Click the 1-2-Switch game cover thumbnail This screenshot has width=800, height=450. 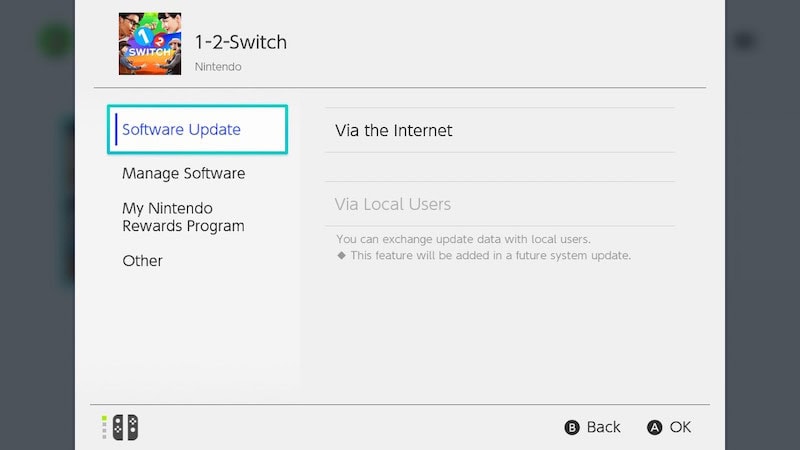[149, 44]
